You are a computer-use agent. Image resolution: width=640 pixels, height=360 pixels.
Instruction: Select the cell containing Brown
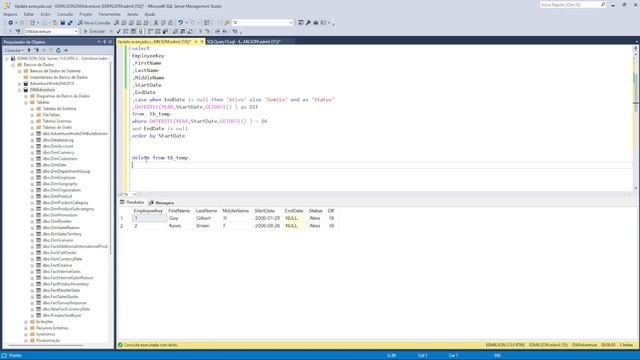[x=207, y=226]
